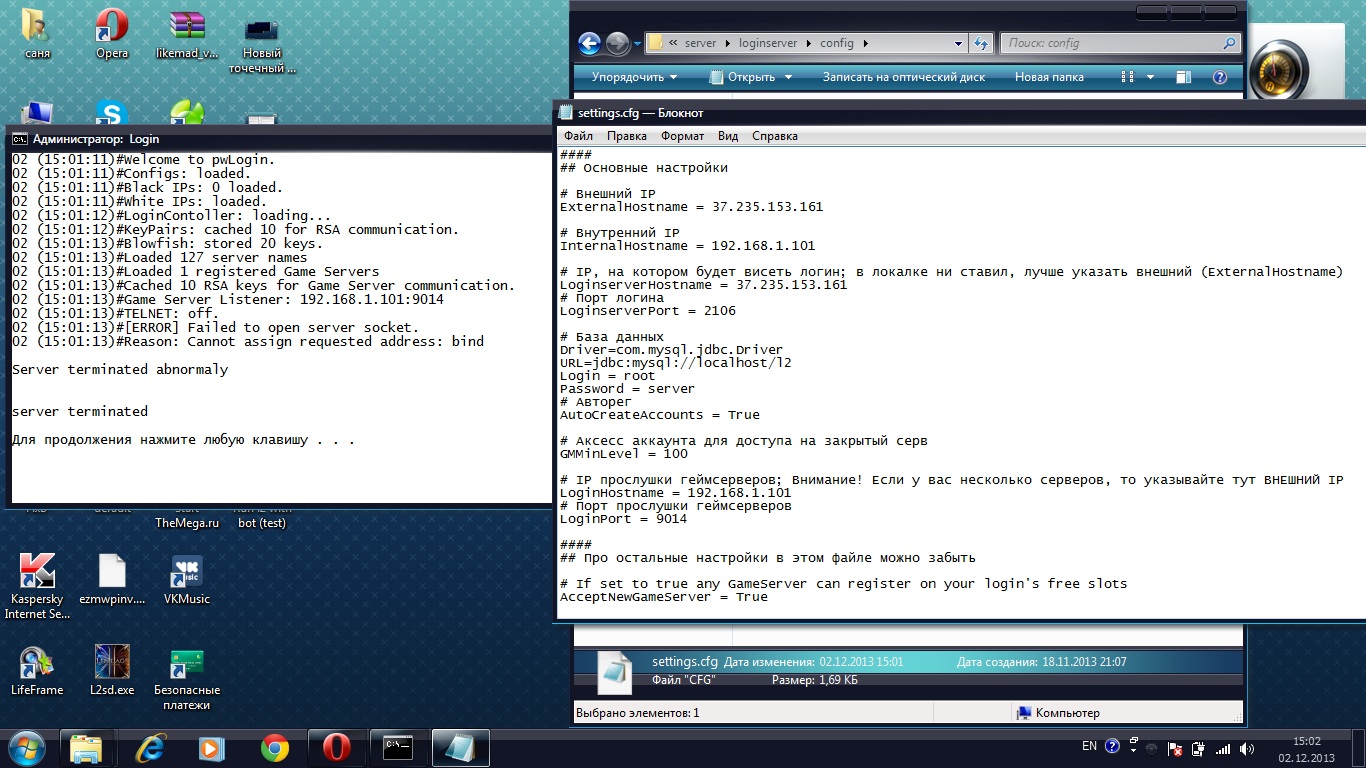
Task: Click the Explorer forward arrow
Action: [617, 43]
